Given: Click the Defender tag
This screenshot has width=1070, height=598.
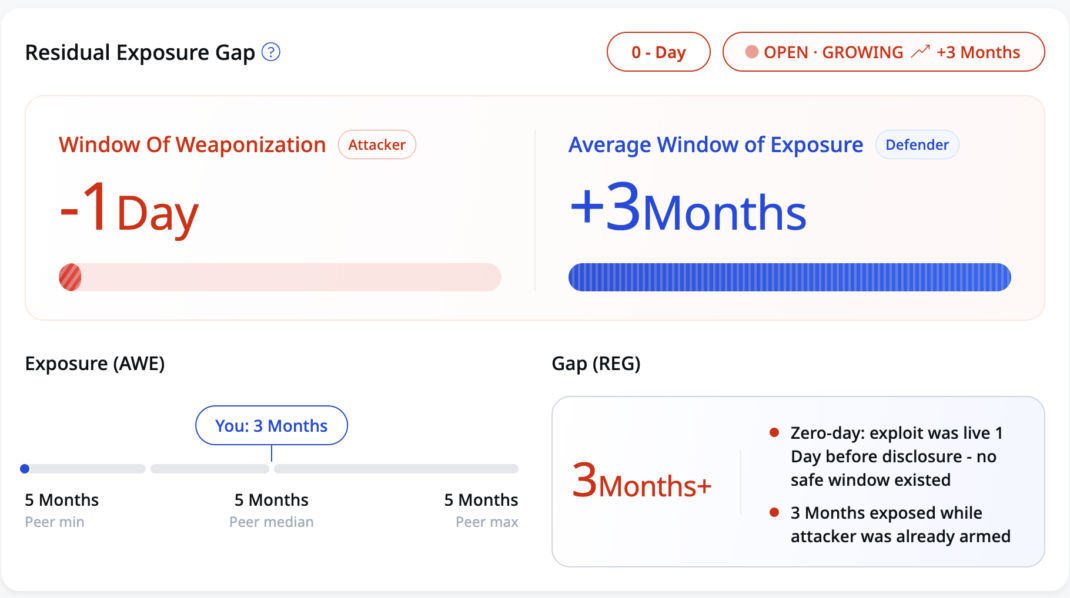Looking at the screenshot, I should (917, 145).
